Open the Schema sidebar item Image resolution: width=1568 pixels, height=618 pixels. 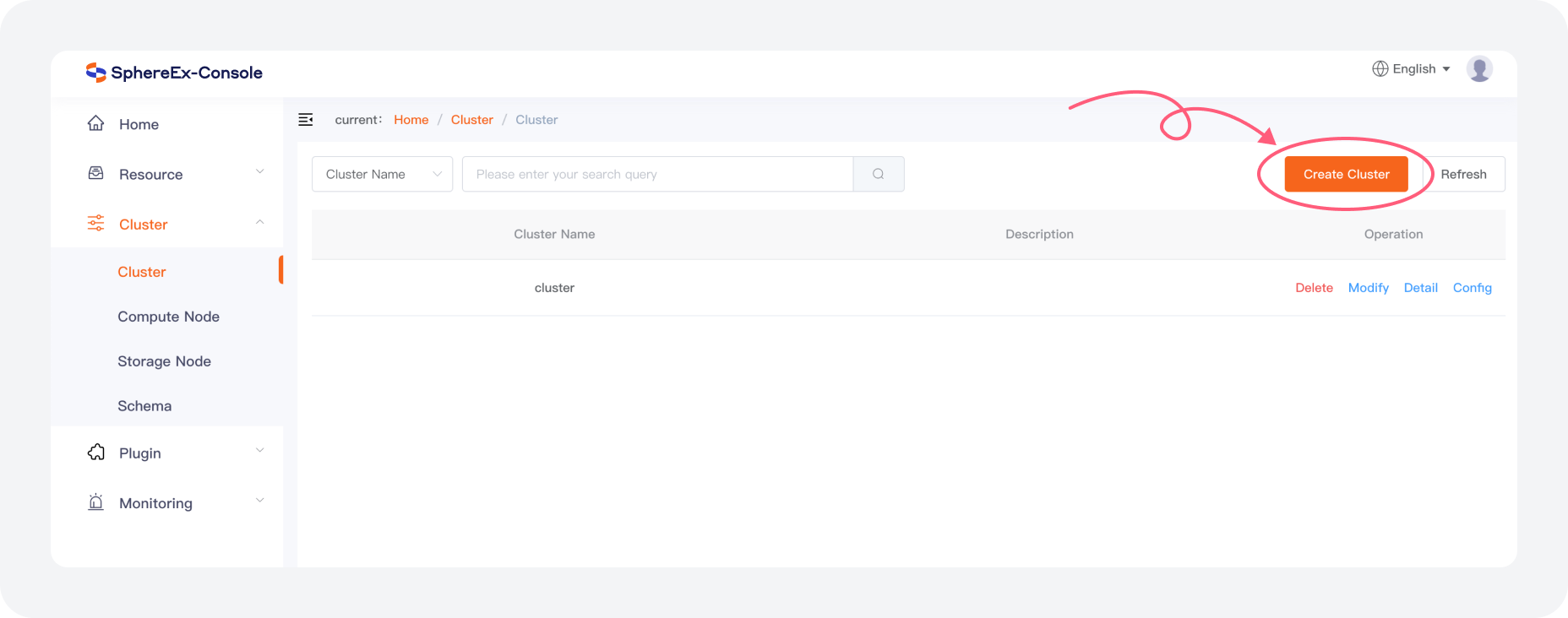click(x=144, y=406)
